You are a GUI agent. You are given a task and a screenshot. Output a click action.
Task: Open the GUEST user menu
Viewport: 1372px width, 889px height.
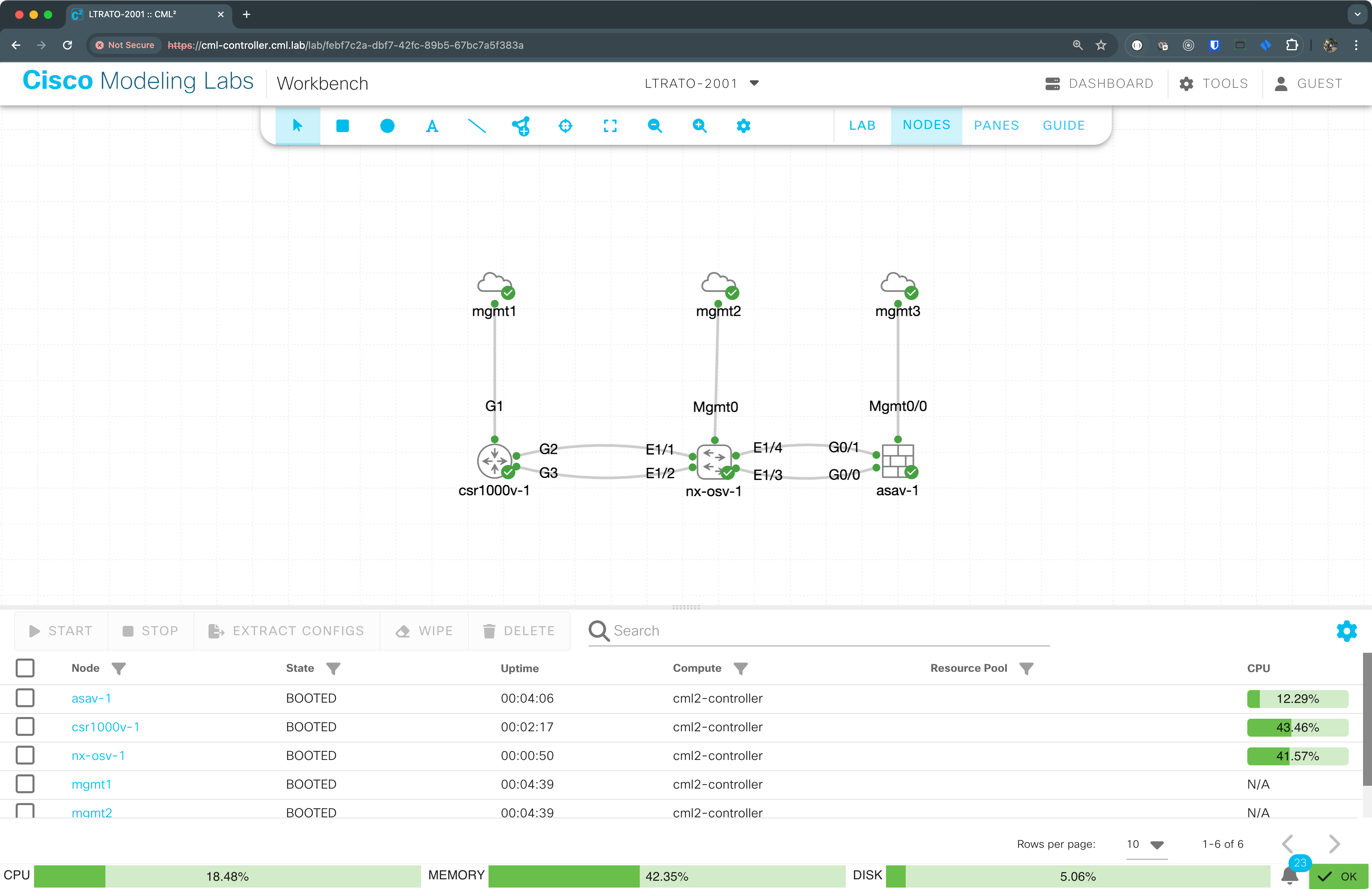1307,84
